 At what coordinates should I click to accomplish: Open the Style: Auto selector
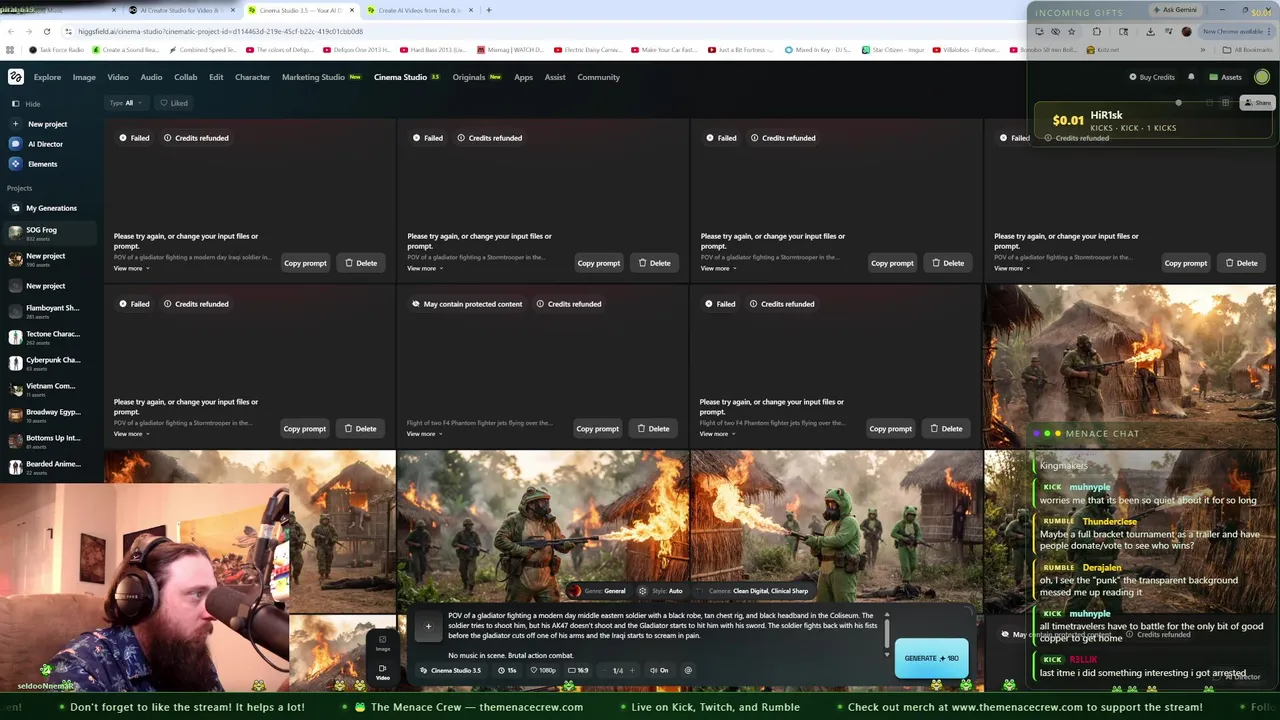click(661, 591)
